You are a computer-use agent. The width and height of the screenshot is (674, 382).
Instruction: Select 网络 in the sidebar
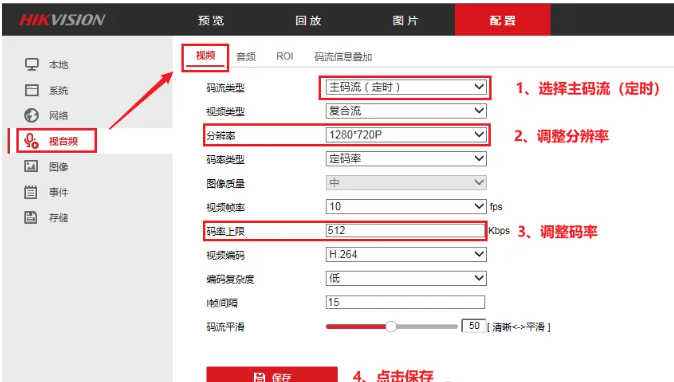(58, 116)
